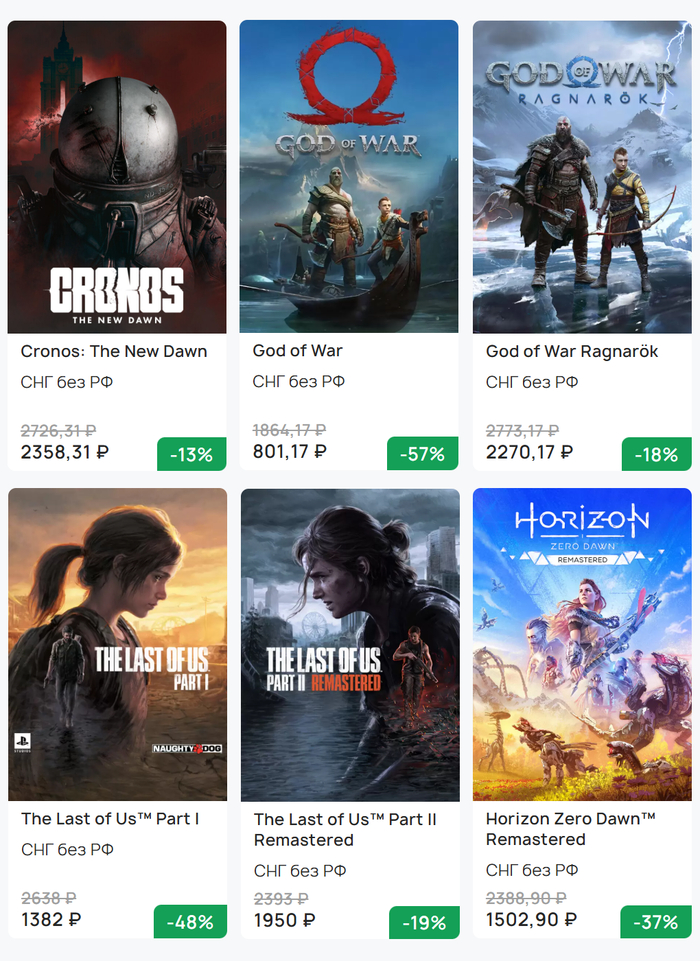The width and height of the screenshot is (700, 961).
Task: Click the God of War title text
Action: (x=298, y=351)
